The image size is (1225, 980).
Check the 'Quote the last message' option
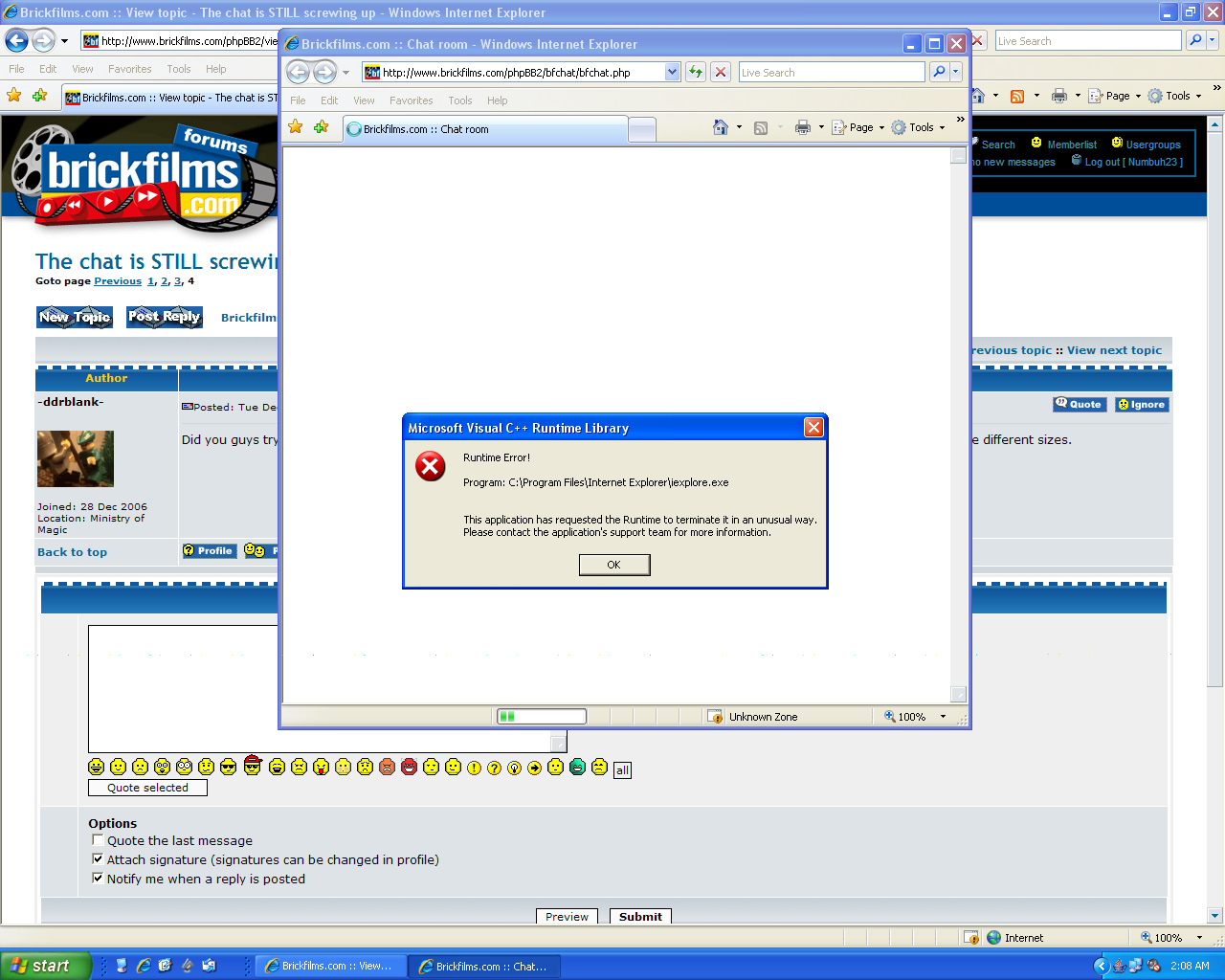click(x=98, y=840)
